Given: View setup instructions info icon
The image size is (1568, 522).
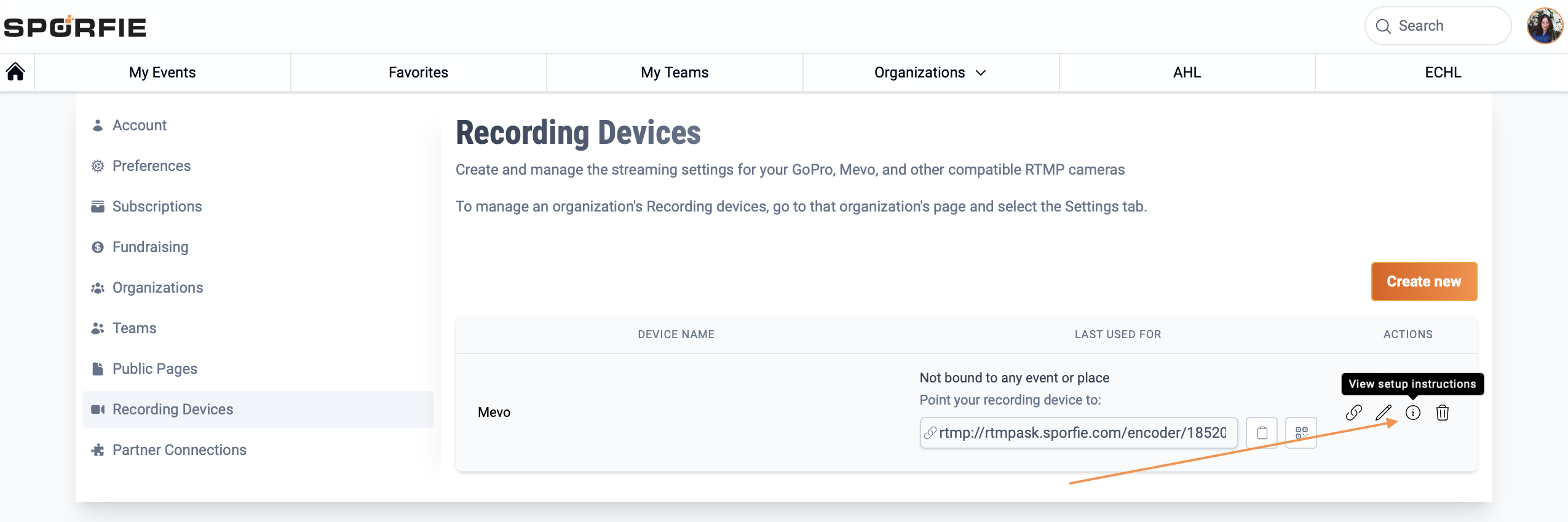Looking at the screenshot, I should tap(1413, 413).
